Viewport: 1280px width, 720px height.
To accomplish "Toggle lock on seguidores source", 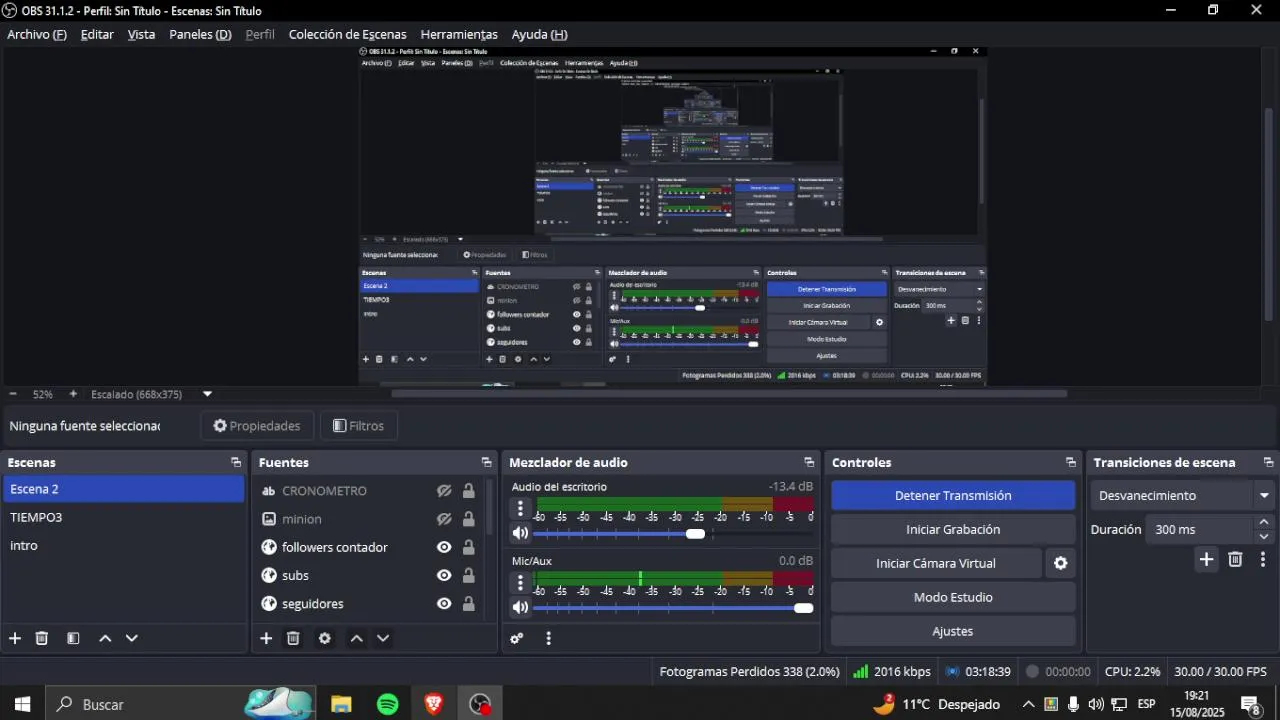I will click(468, 604).
